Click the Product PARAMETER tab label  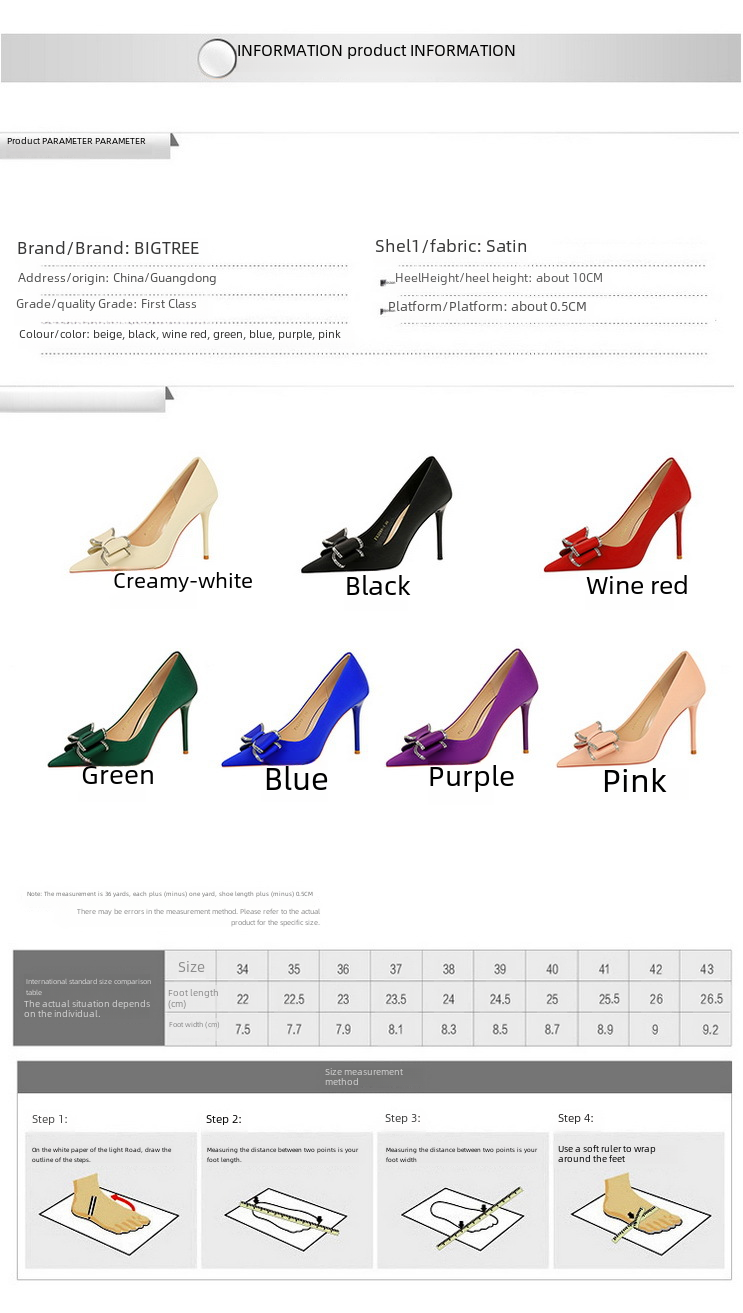tap(76, 141)
